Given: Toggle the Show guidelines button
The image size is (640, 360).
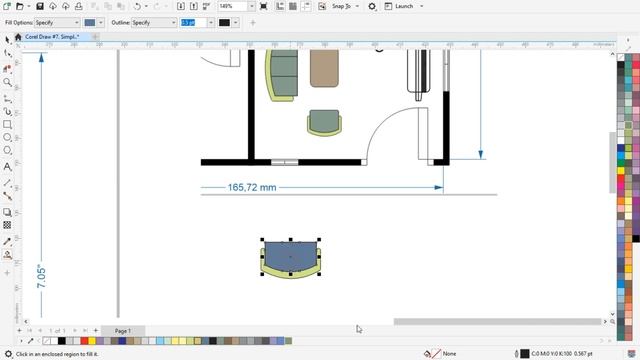Looking at the screenshot, I should 306,6.
